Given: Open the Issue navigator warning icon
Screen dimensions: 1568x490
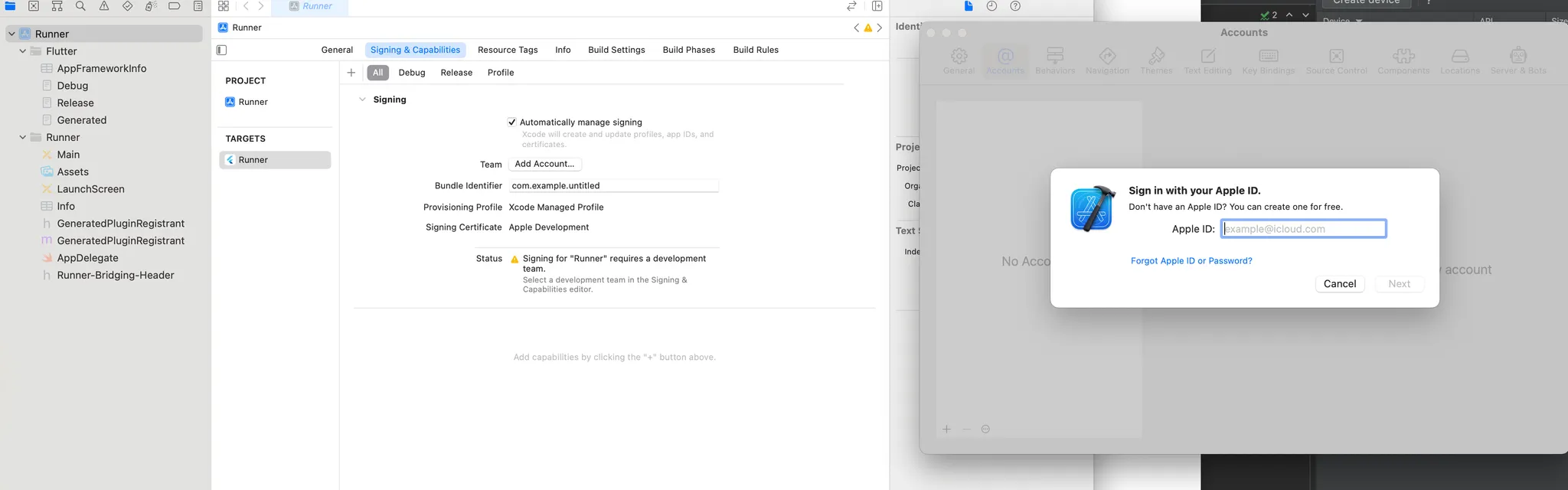Looking at the screenshot, I should click(x=104, y=6).
